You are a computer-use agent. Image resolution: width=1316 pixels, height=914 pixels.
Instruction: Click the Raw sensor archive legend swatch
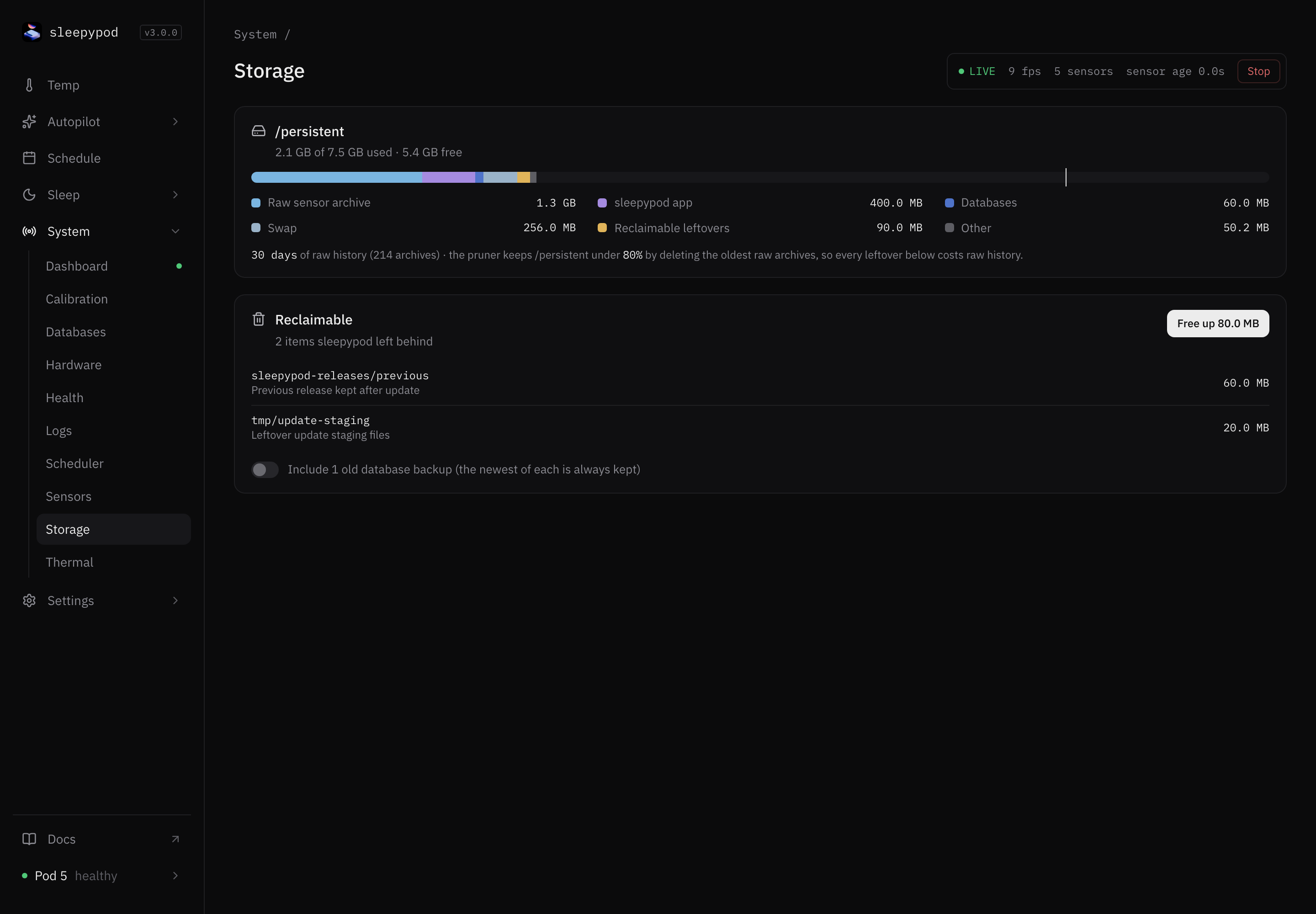tap(256, 203)
